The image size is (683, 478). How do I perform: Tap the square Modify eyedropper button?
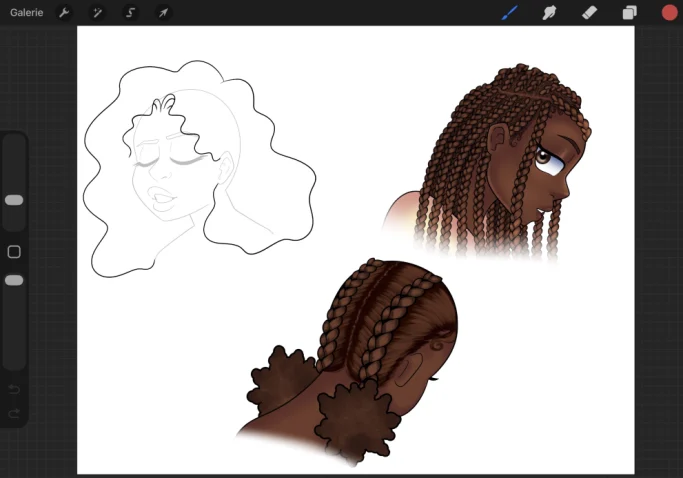click(x=14, y=252)
